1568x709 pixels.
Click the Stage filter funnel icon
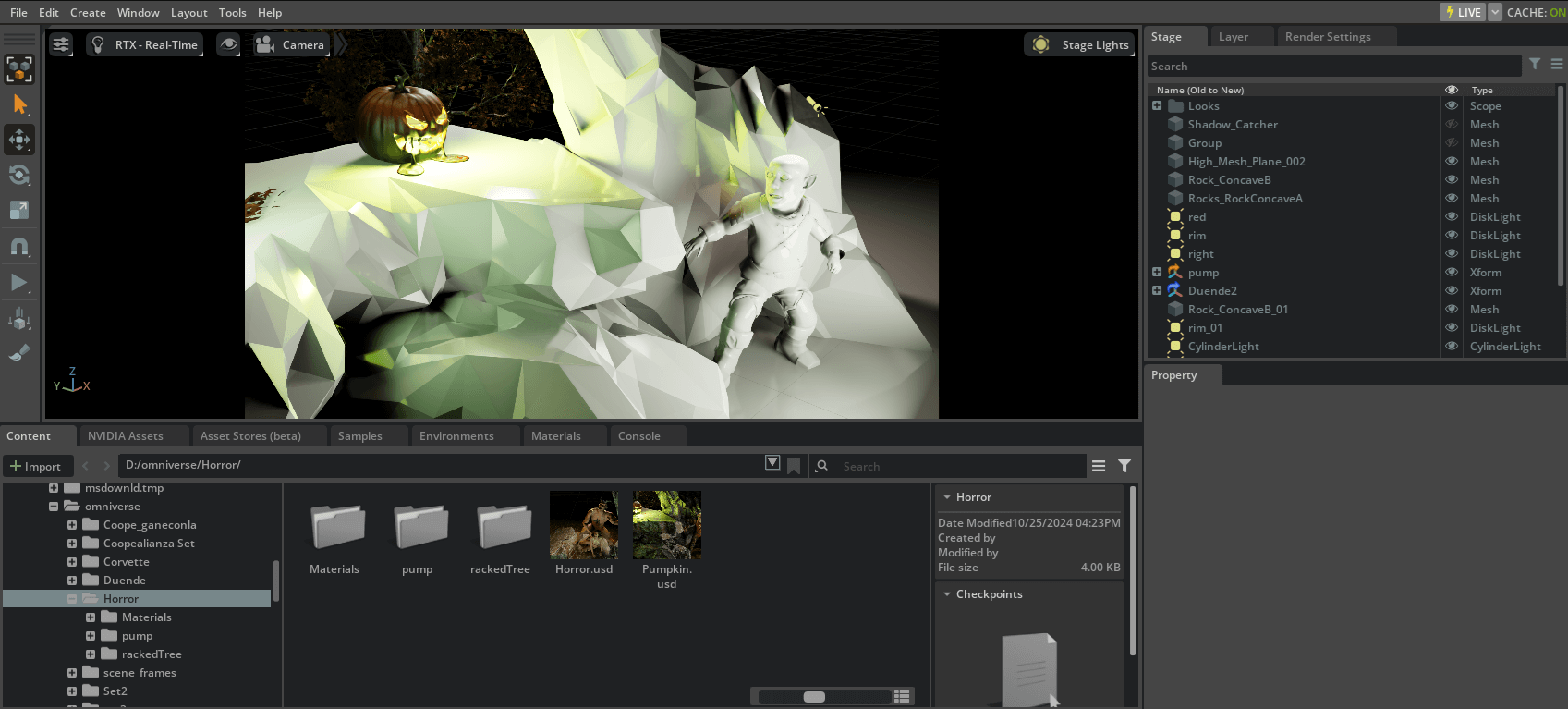pyautogui.click(x=1535, y=65)
